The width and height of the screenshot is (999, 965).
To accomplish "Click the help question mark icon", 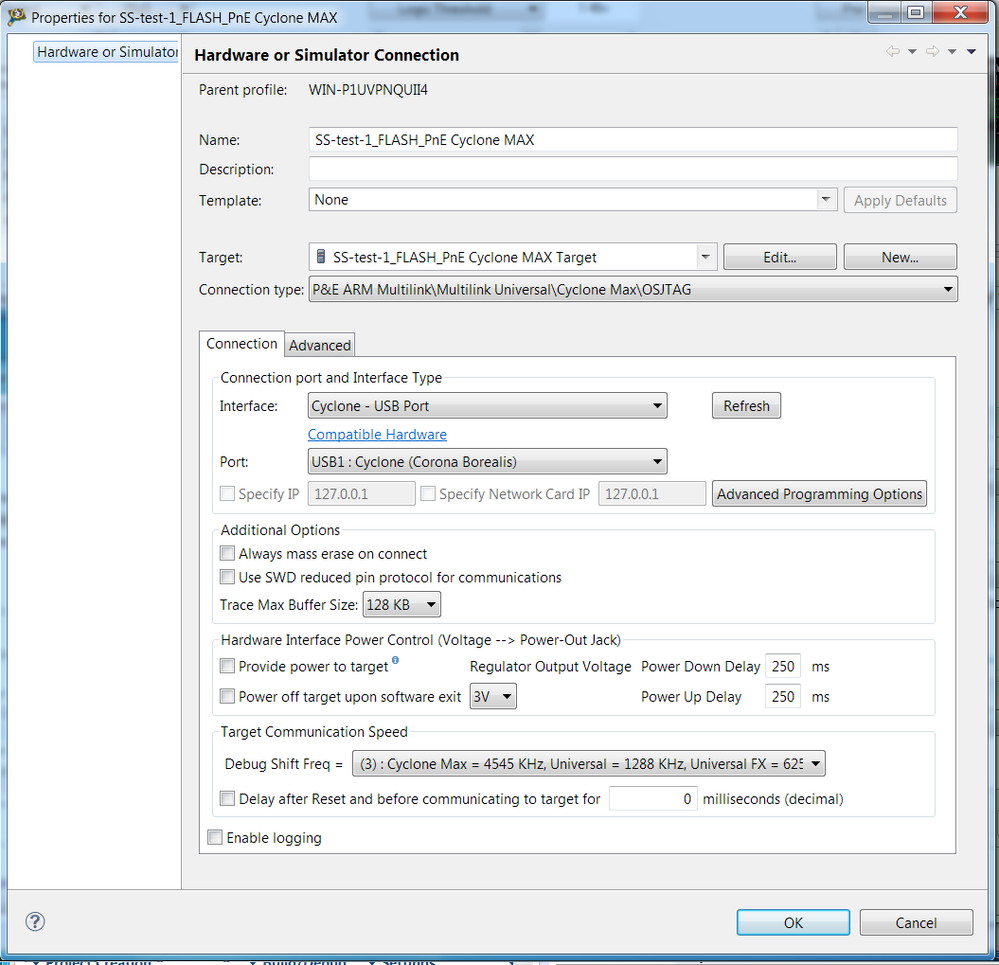I will pos(35,921).
